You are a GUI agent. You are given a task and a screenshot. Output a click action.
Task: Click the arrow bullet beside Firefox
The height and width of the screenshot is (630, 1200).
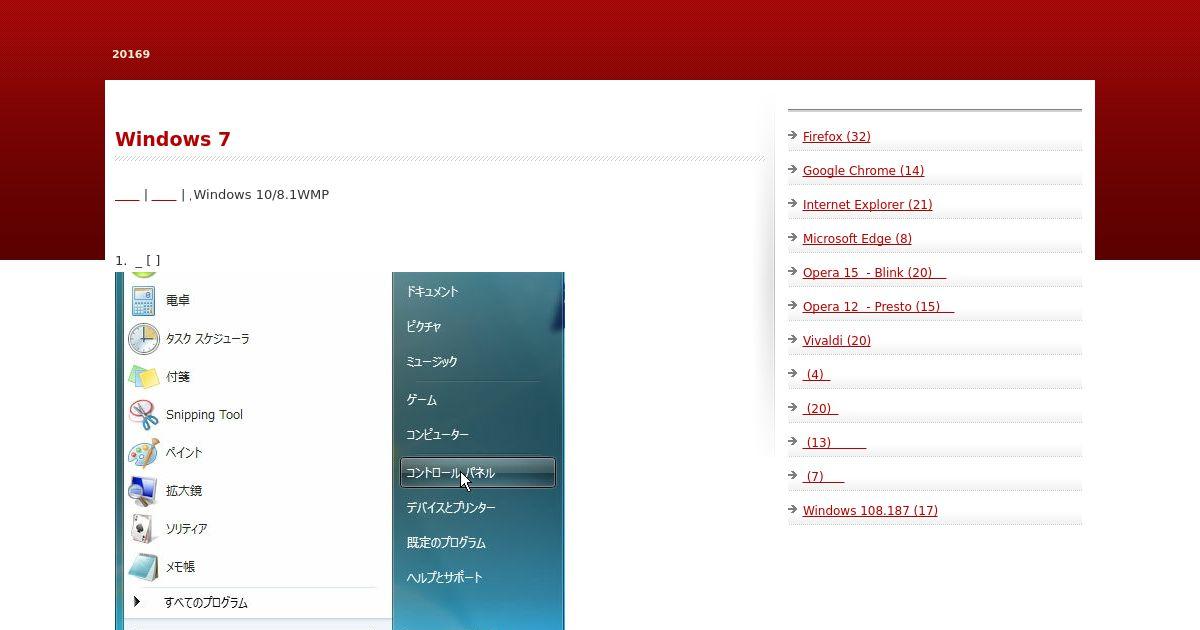pos(793,136)
